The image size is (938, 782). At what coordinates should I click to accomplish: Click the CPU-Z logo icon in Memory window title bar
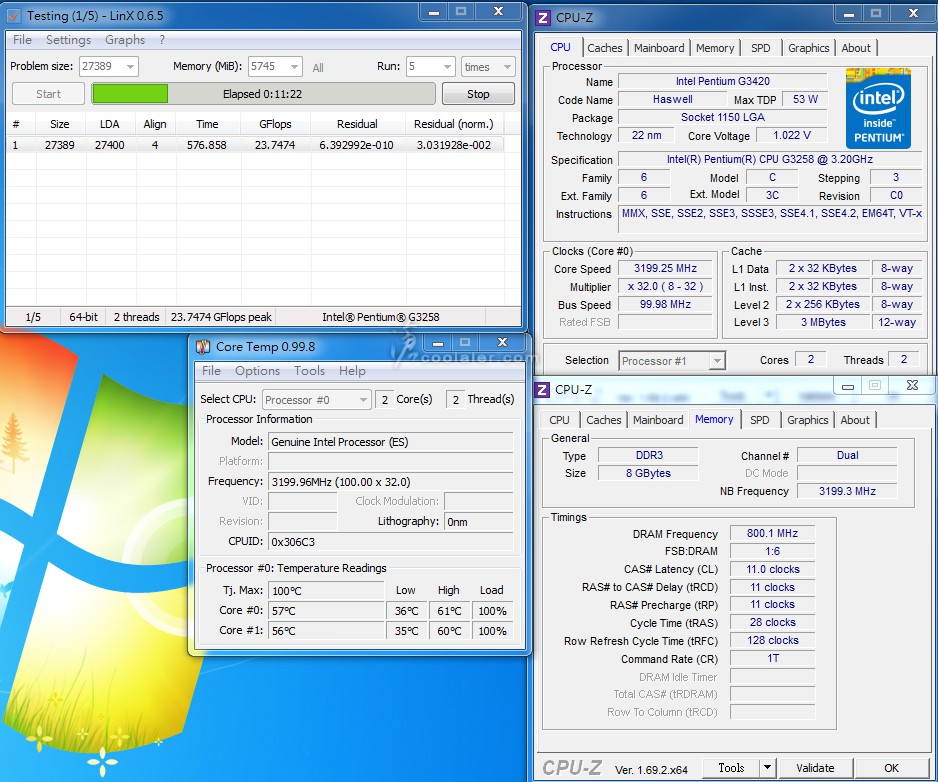coord(541,390)
